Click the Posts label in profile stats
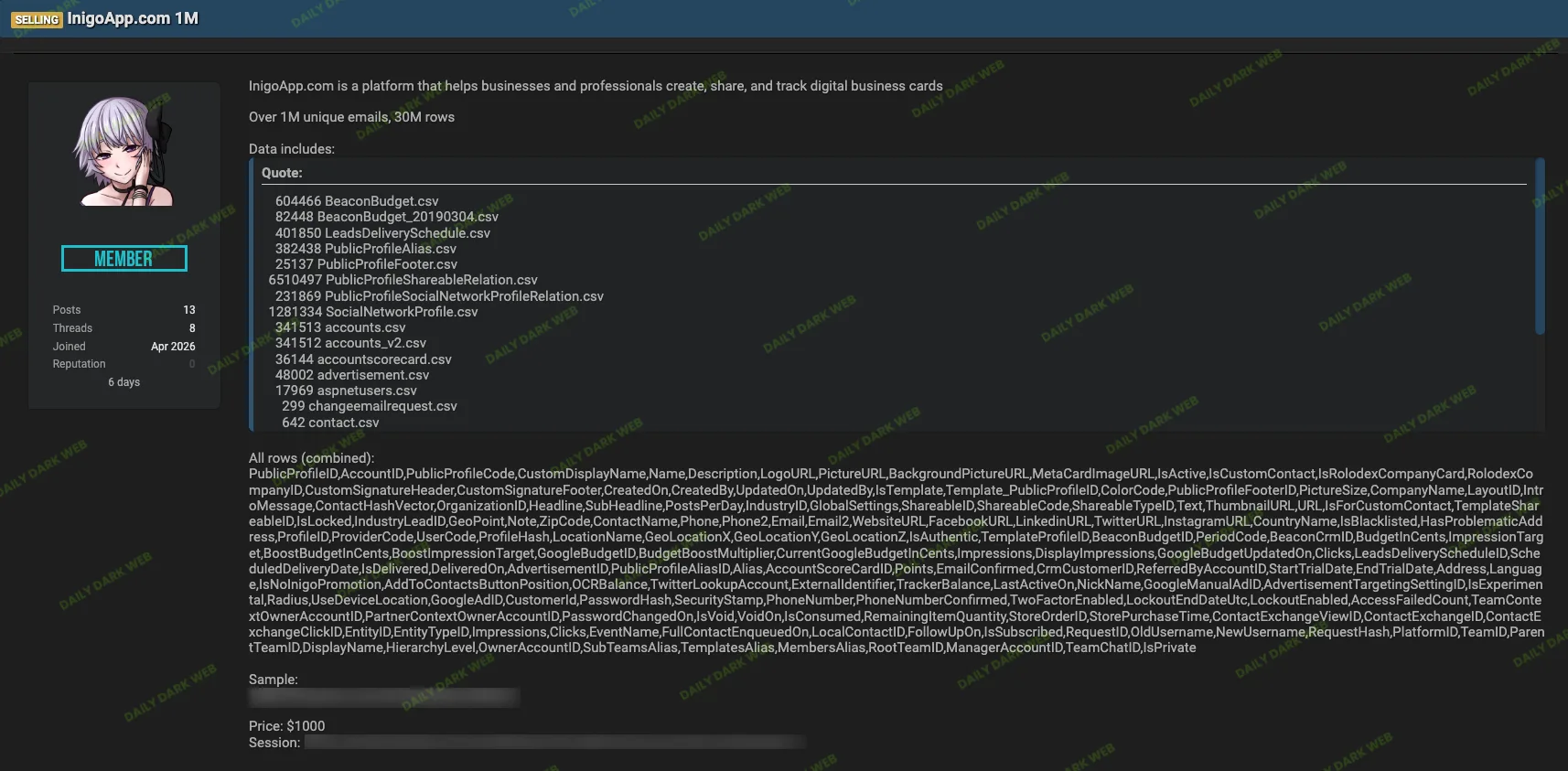Screen dimensions: 1568x771 (x=67, y=310)
